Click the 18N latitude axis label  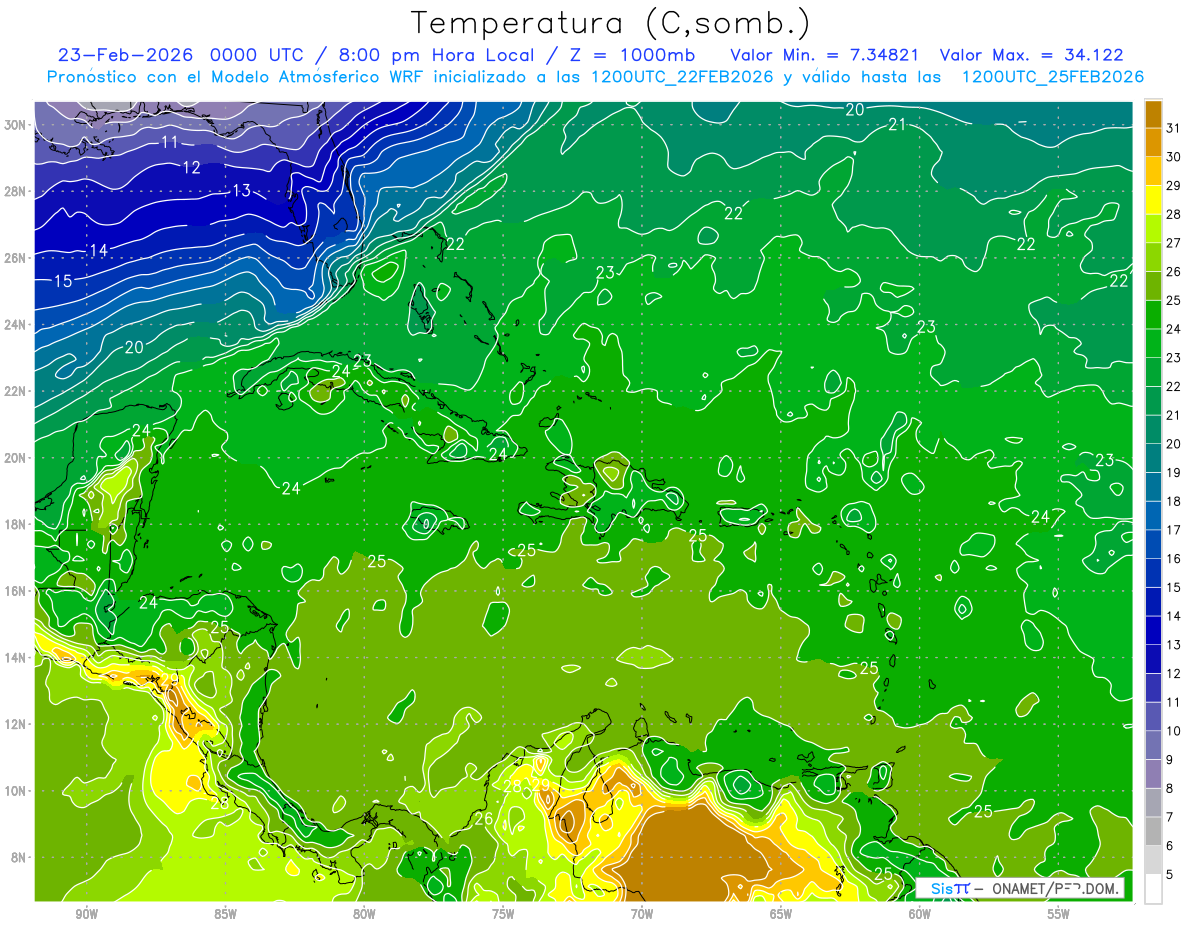pos(17,524)
